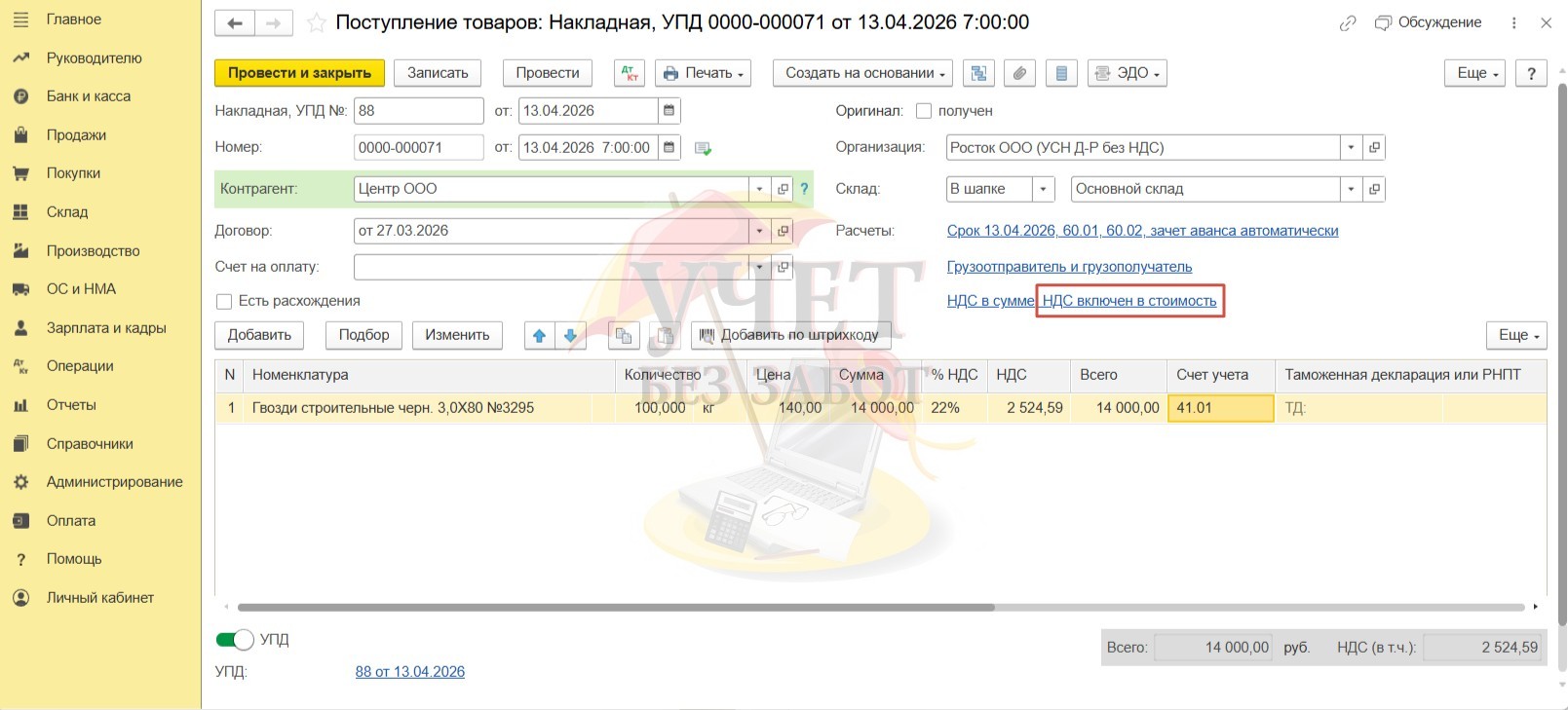Click the forward navigation arrow
The width and height of the screenshot is (1568, 710).
(274, 23)
